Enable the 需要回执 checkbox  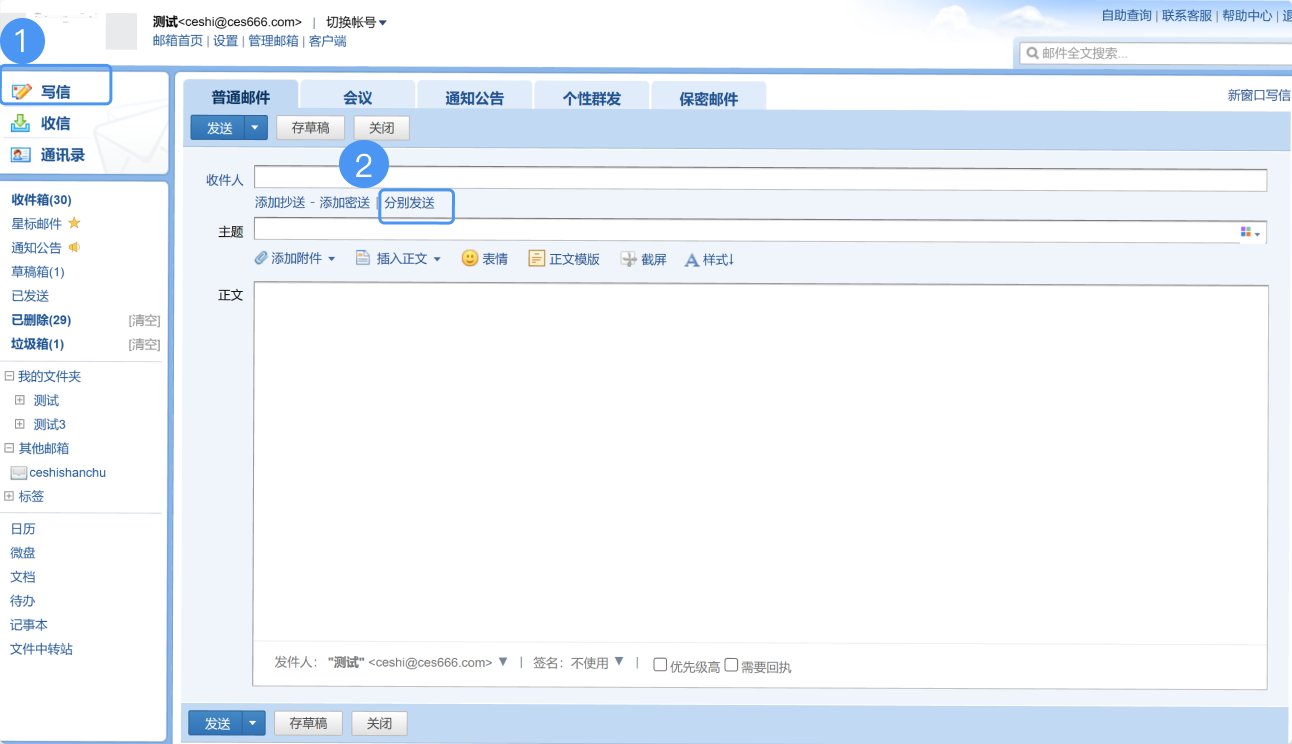pyautogui.click(x=731, y=665)
